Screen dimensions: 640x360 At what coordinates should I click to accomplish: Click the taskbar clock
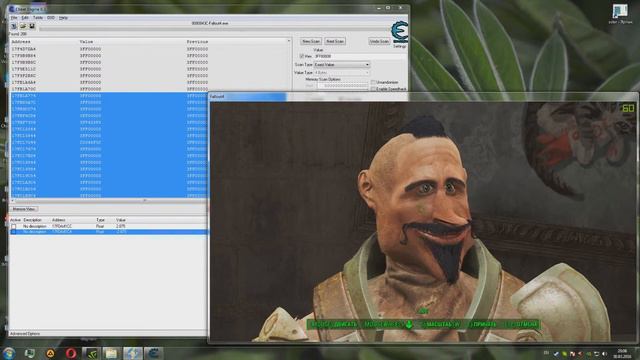tap(622, 354)
